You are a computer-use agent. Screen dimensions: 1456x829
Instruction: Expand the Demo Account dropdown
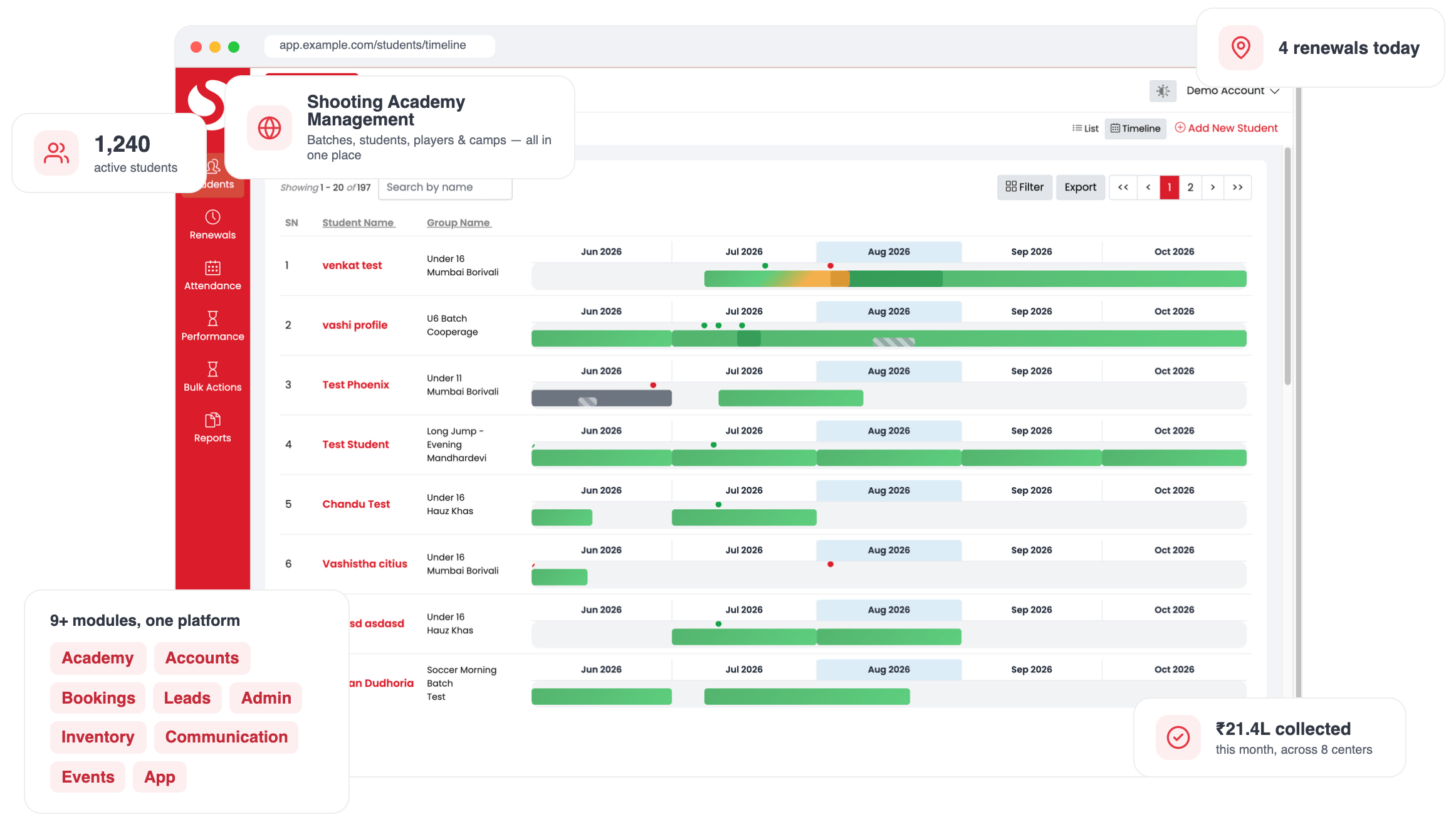[1232, 91]
